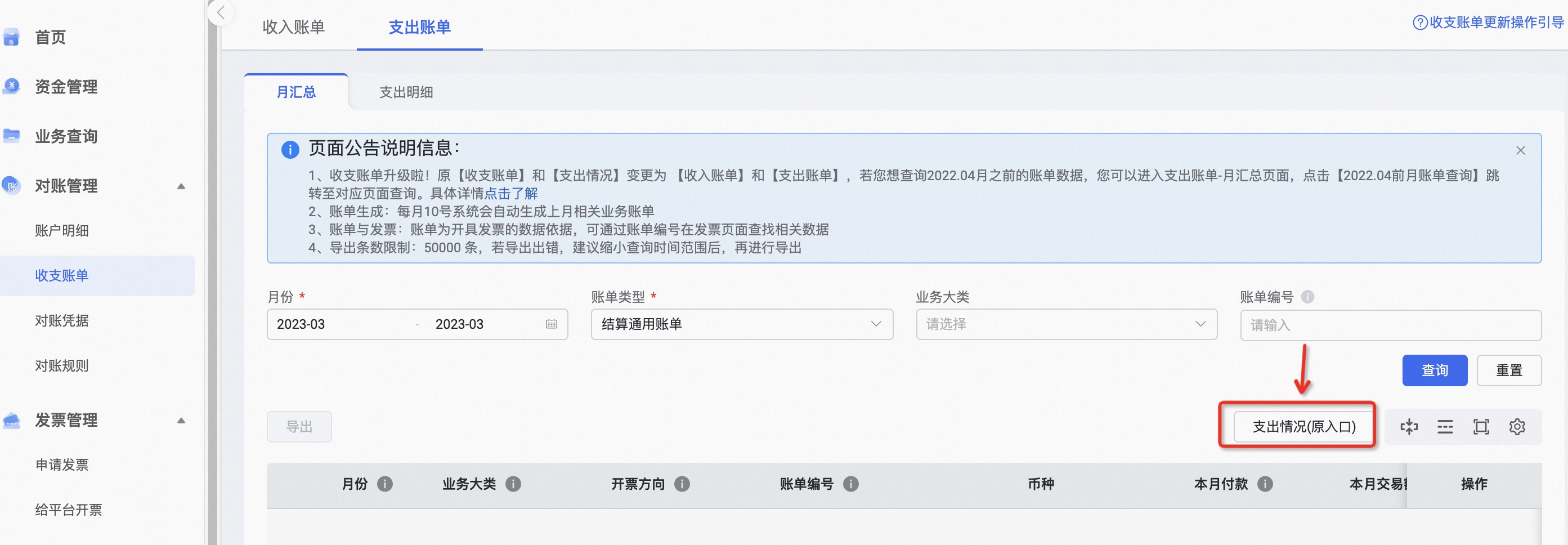Screen dimensions: 1568x545
Task: Click the 资金管理 coin icon
Action: coord(11,87)
